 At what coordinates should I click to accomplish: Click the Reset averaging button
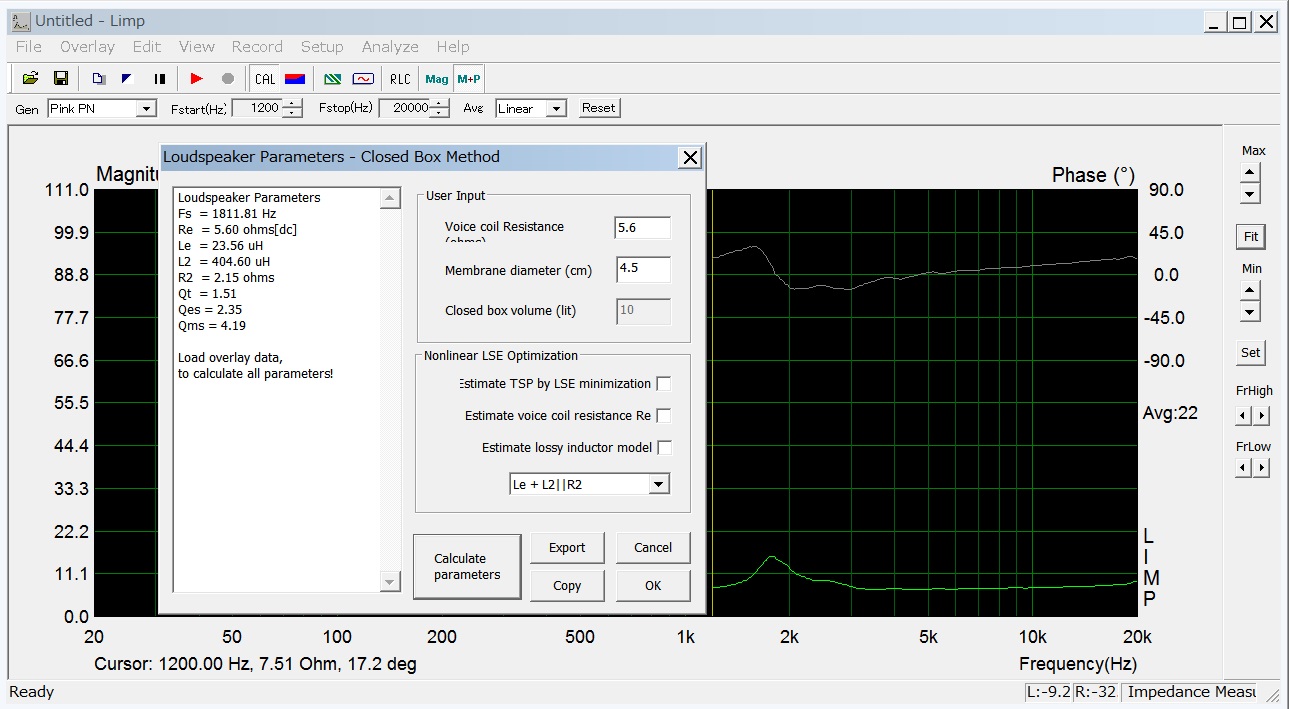[x=598, y=108]
